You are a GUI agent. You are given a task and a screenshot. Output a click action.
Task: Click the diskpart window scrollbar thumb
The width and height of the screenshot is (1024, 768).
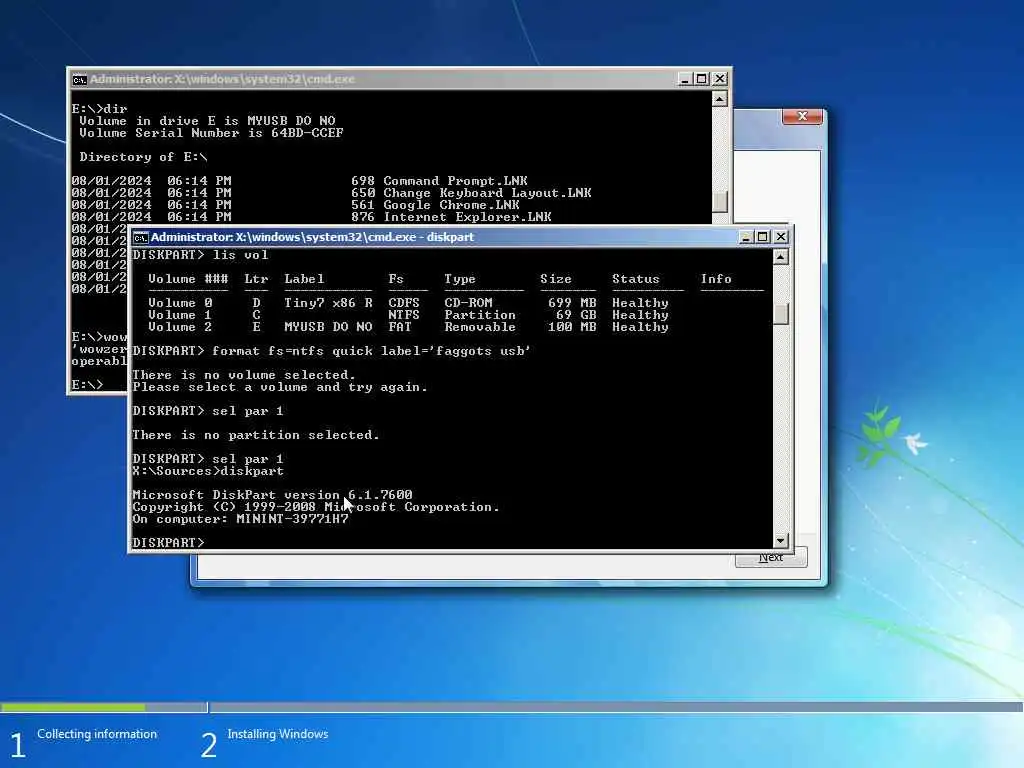[x=780, y=313]
